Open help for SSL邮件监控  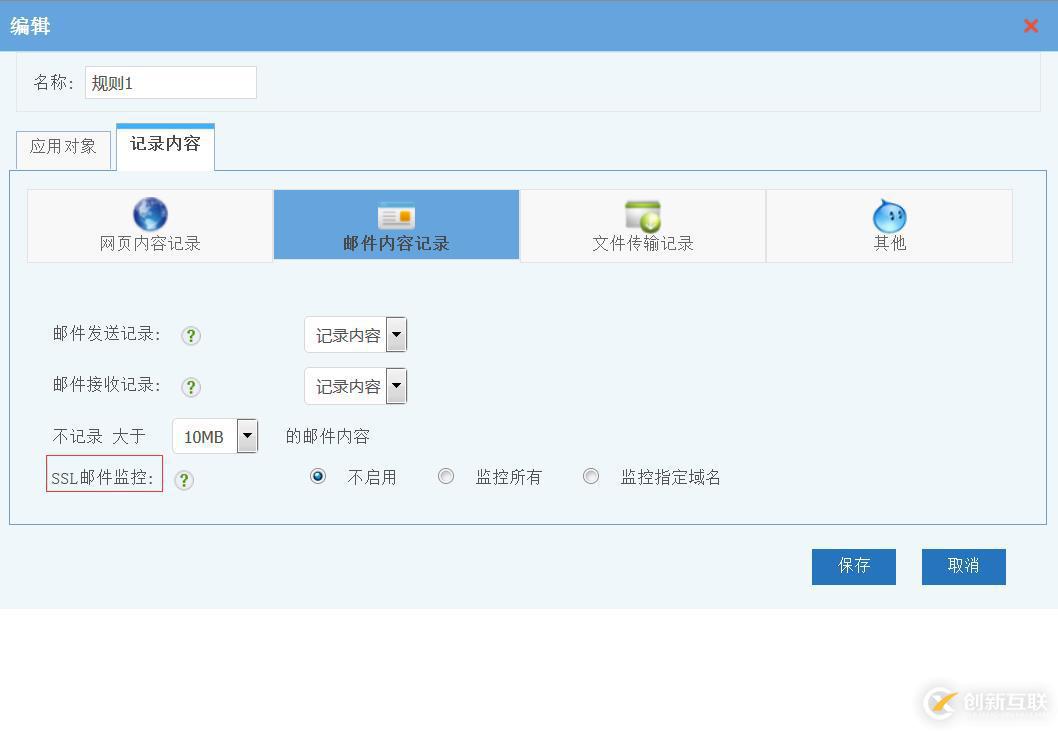(183, 480)
